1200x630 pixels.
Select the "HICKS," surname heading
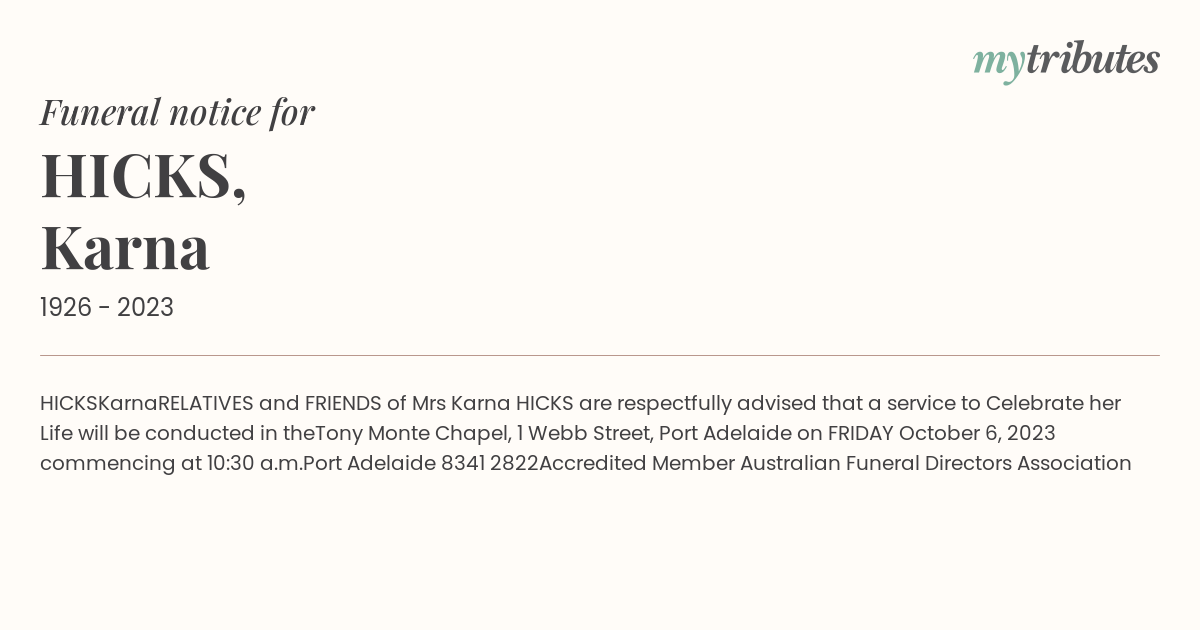143,176
